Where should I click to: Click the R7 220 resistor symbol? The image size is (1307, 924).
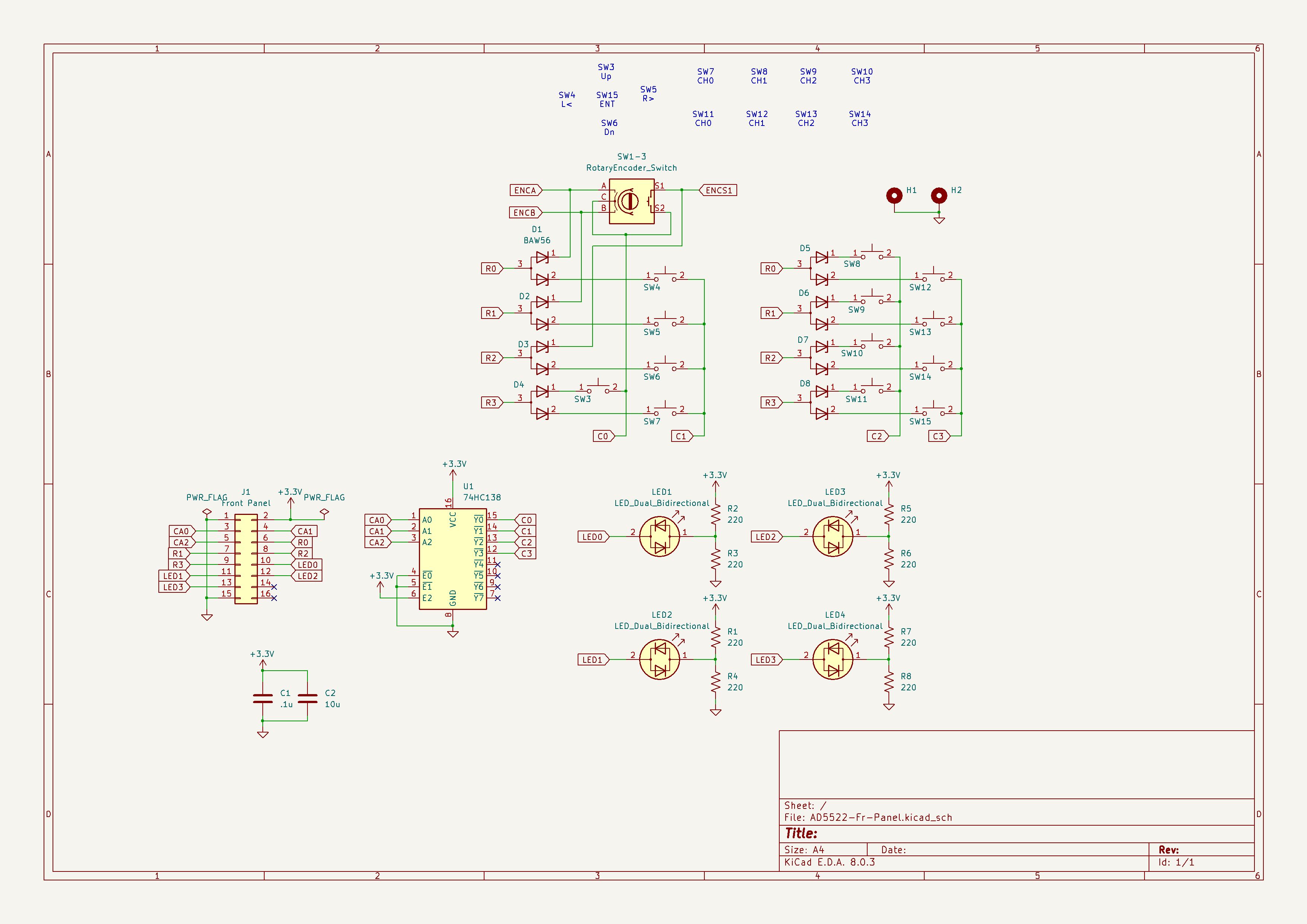888,637
